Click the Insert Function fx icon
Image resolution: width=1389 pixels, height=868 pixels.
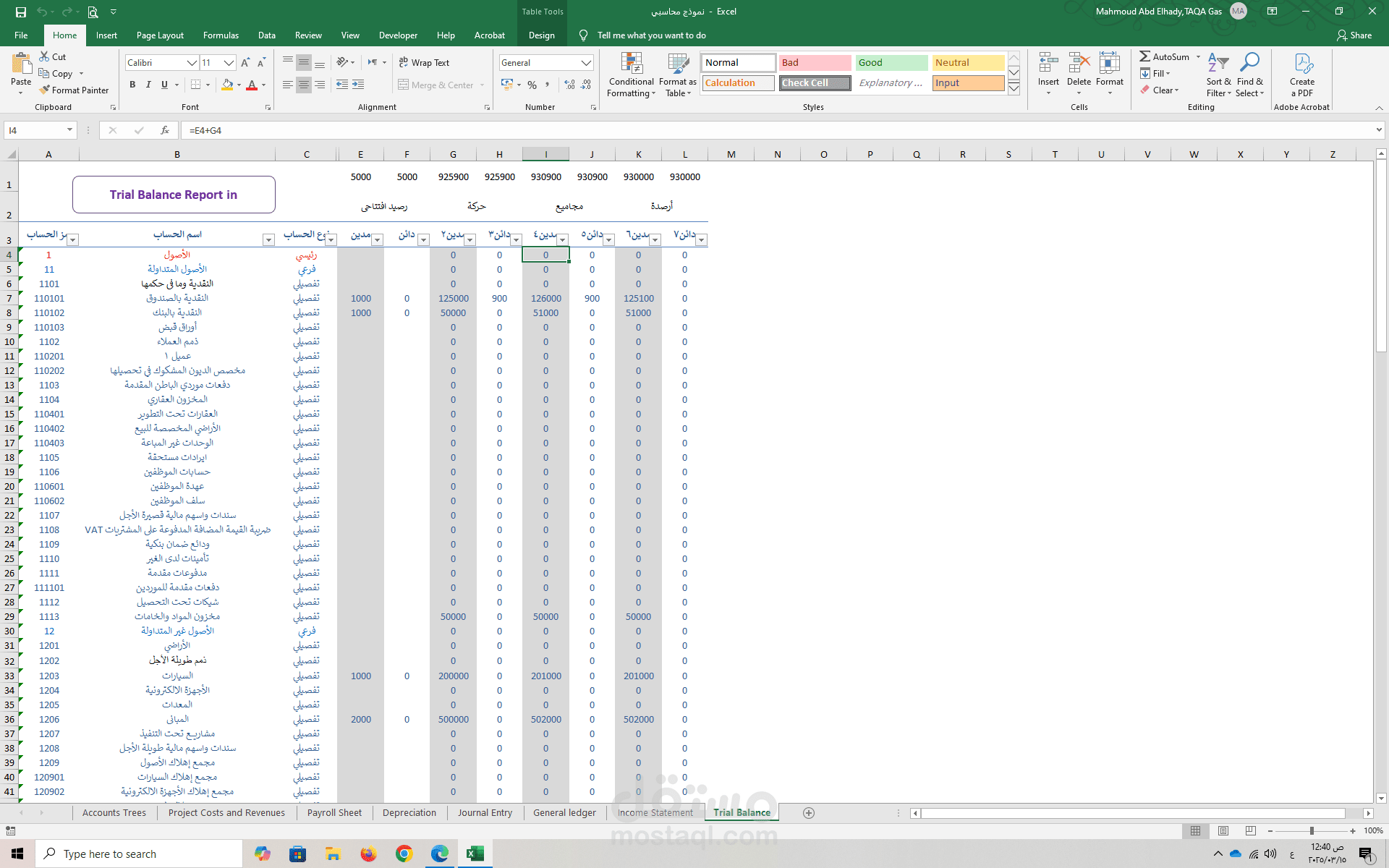(x=165, y=130)
